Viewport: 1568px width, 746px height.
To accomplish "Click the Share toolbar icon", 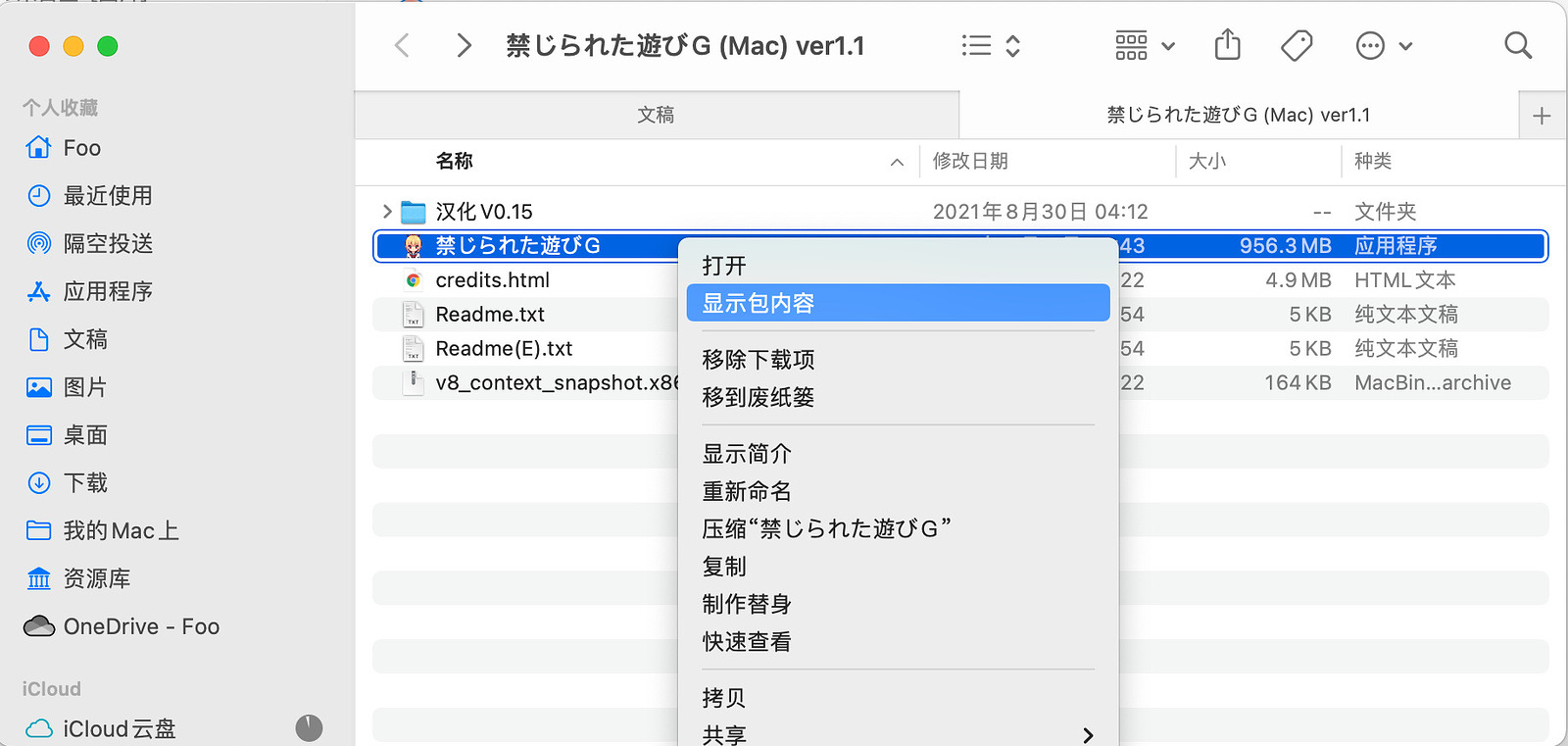I will coord(1228,44).
